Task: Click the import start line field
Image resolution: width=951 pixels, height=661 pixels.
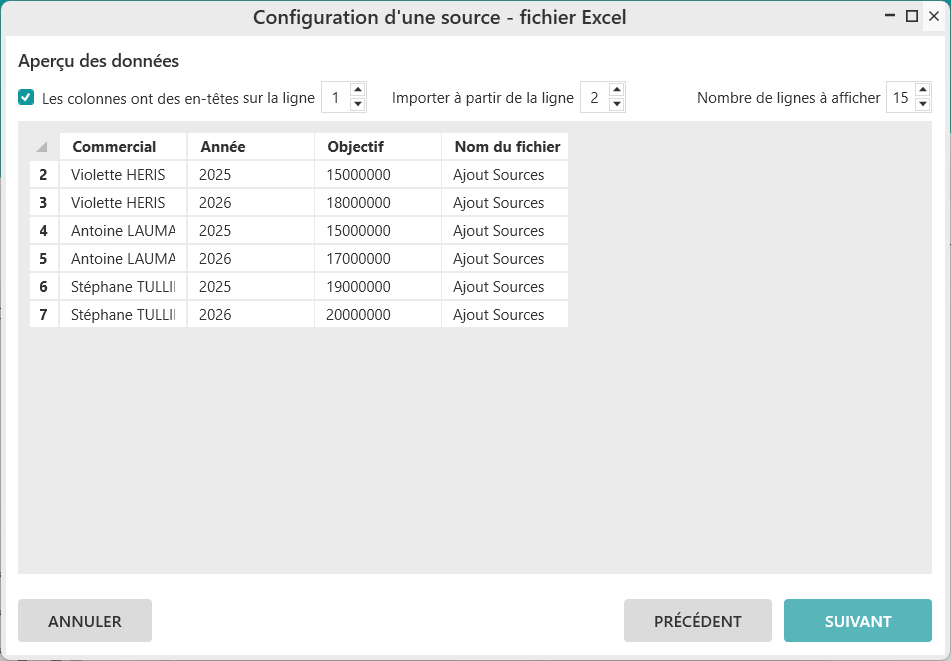Action: point(594,98)
